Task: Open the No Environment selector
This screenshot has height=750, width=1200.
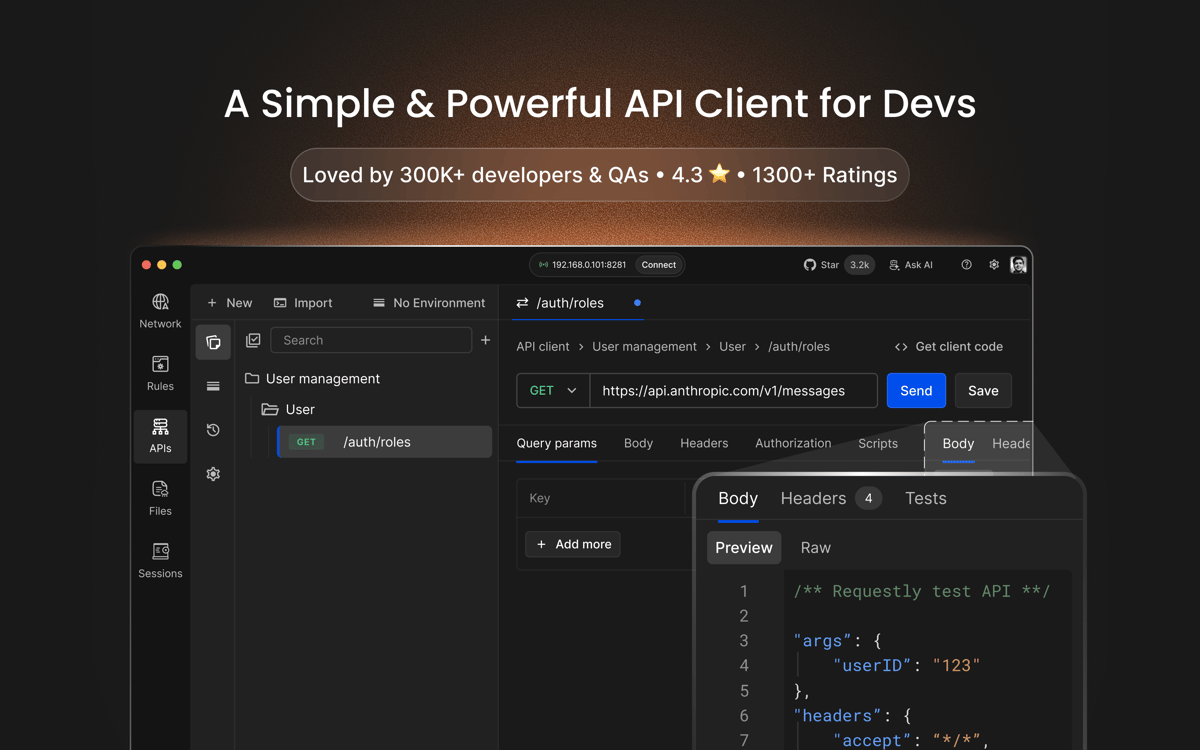Action: (428, 303)
